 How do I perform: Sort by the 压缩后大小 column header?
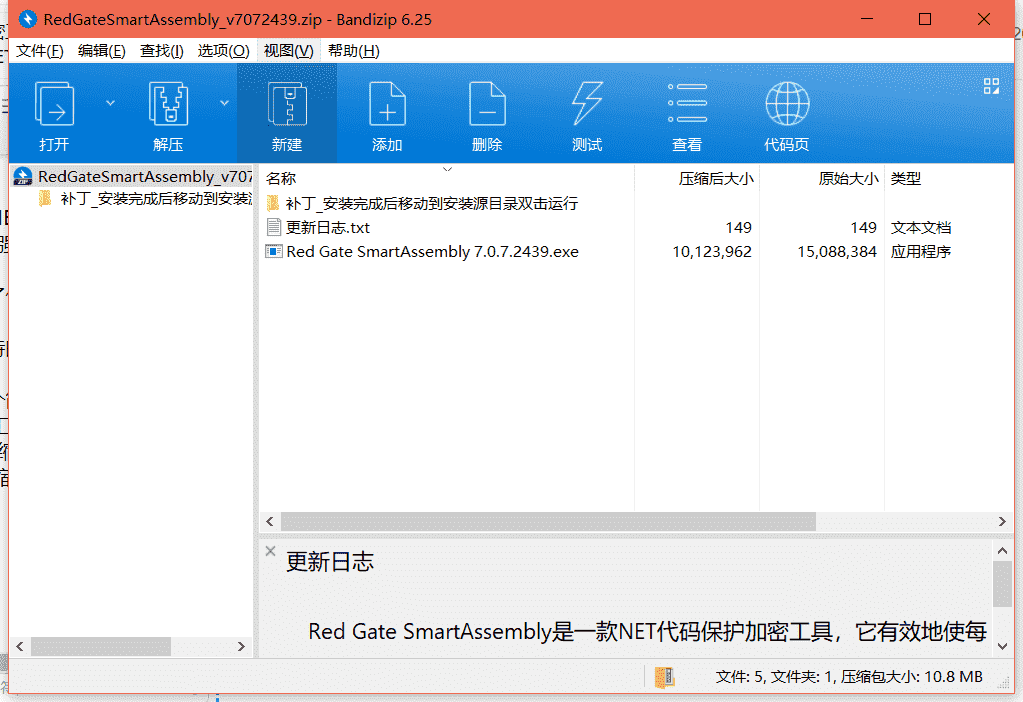pyautogui.click(x=716, y=179)
